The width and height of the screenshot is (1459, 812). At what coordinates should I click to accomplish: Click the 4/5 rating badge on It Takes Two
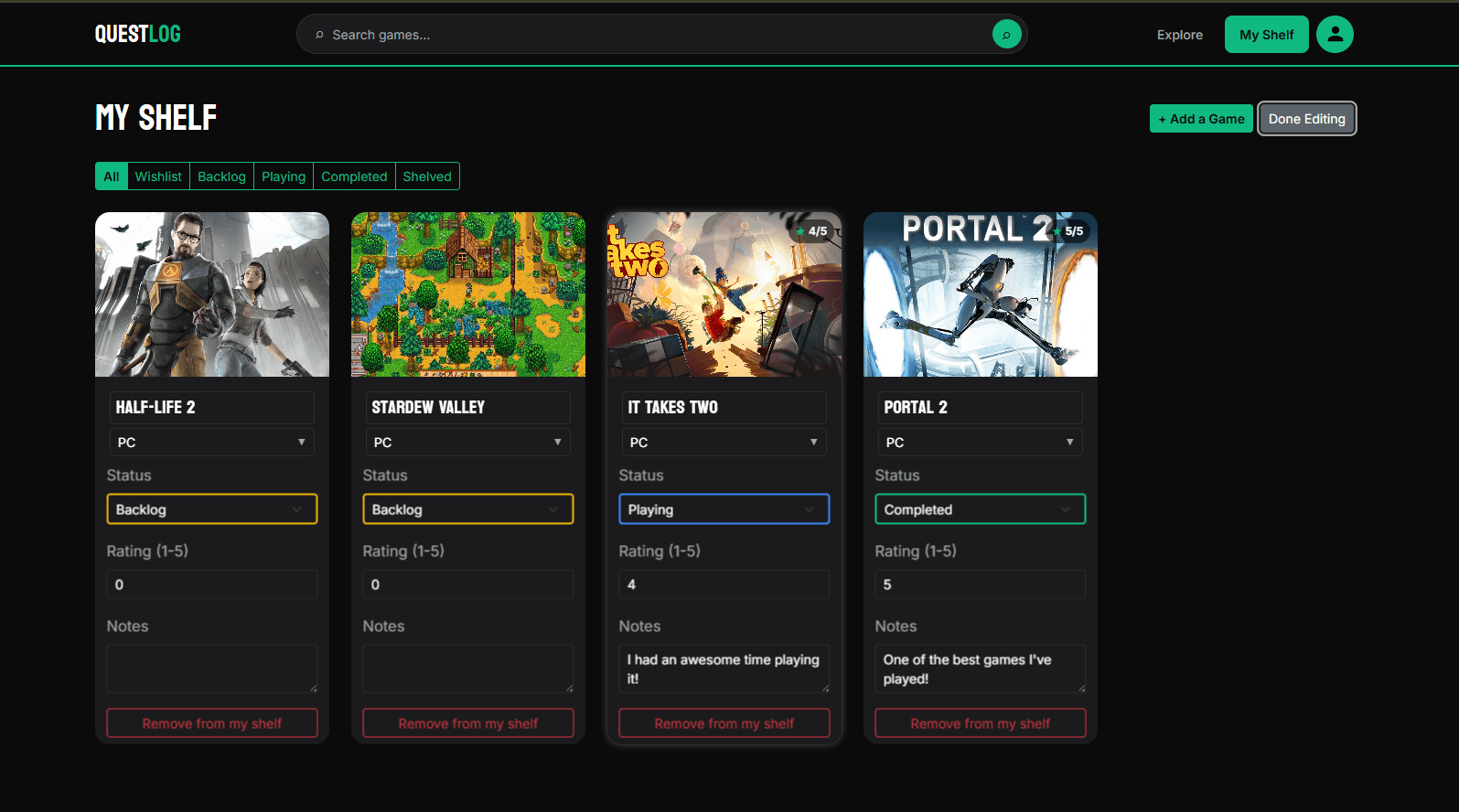pyautogui.click(x=812, y=231)
